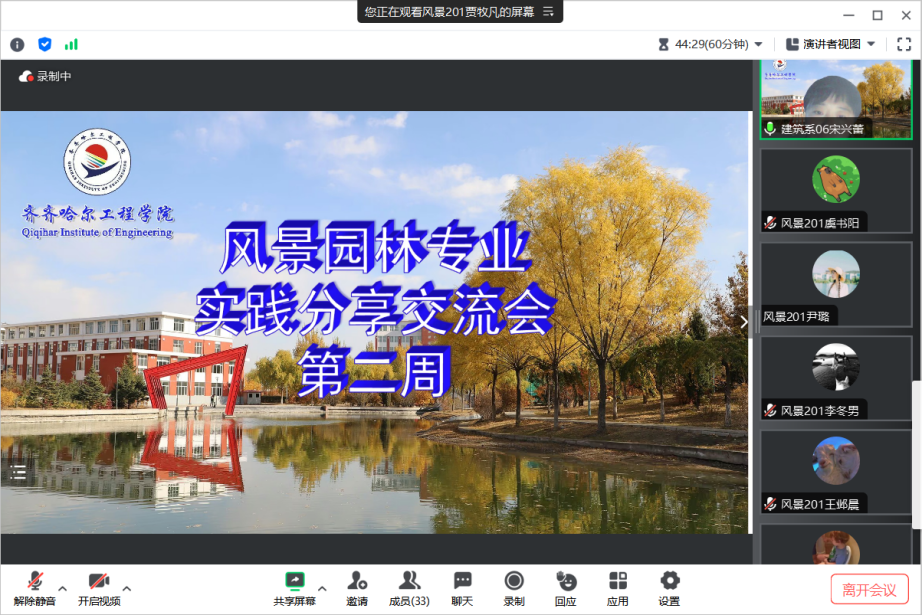
Task: Open the meeting info icon
Action: pos(17,44)
